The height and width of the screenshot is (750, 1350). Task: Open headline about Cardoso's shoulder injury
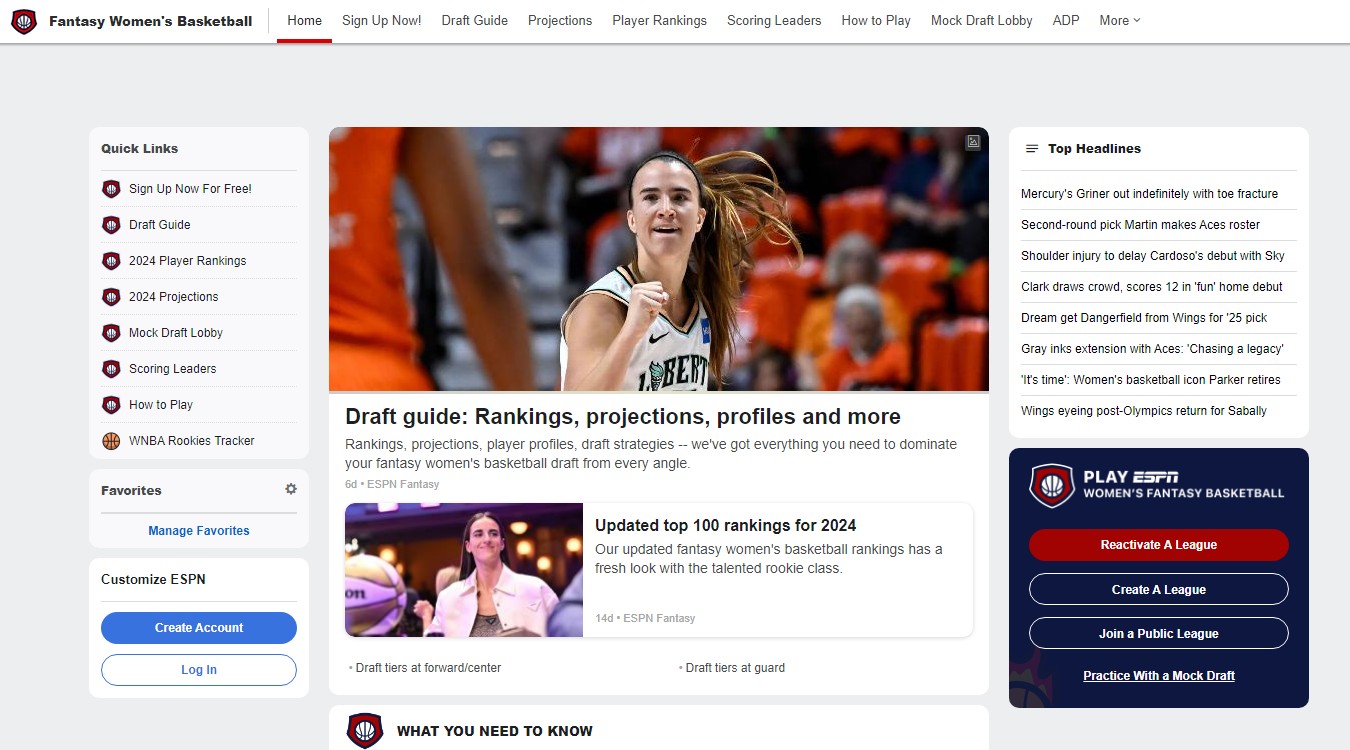(x=1153, y=256)
